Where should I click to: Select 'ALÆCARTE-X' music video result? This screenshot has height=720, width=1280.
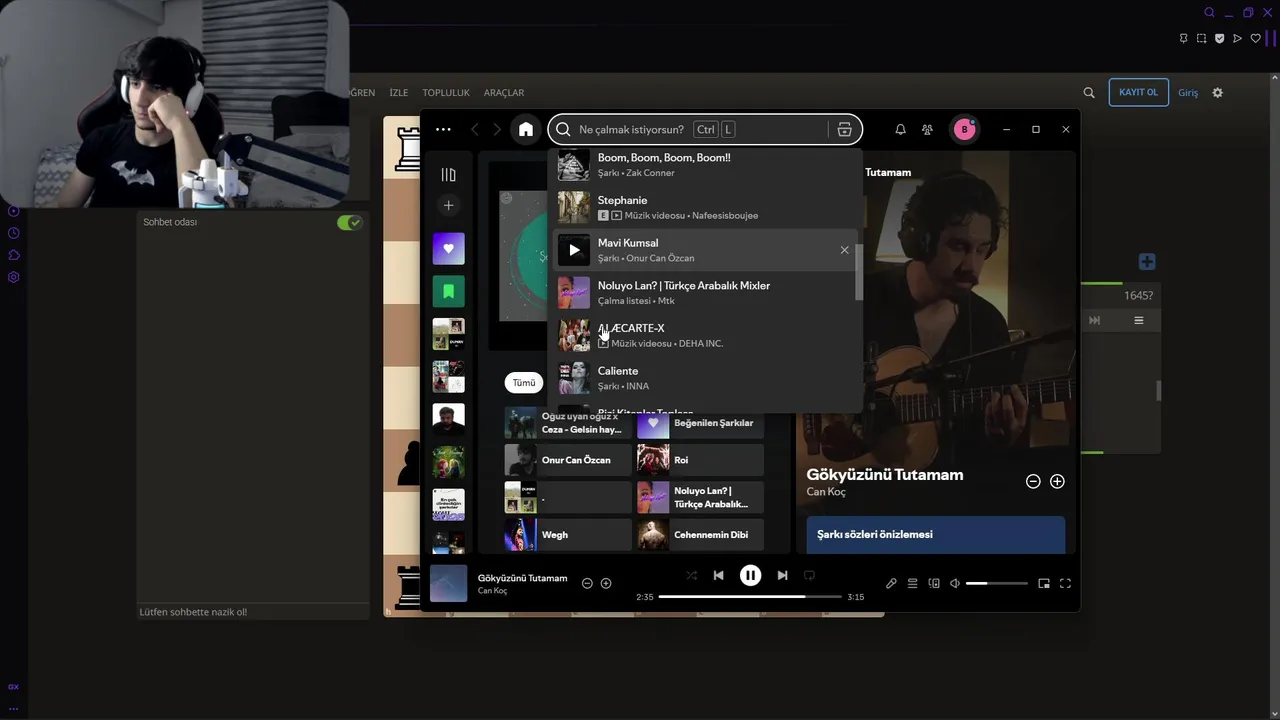[704, 335]
